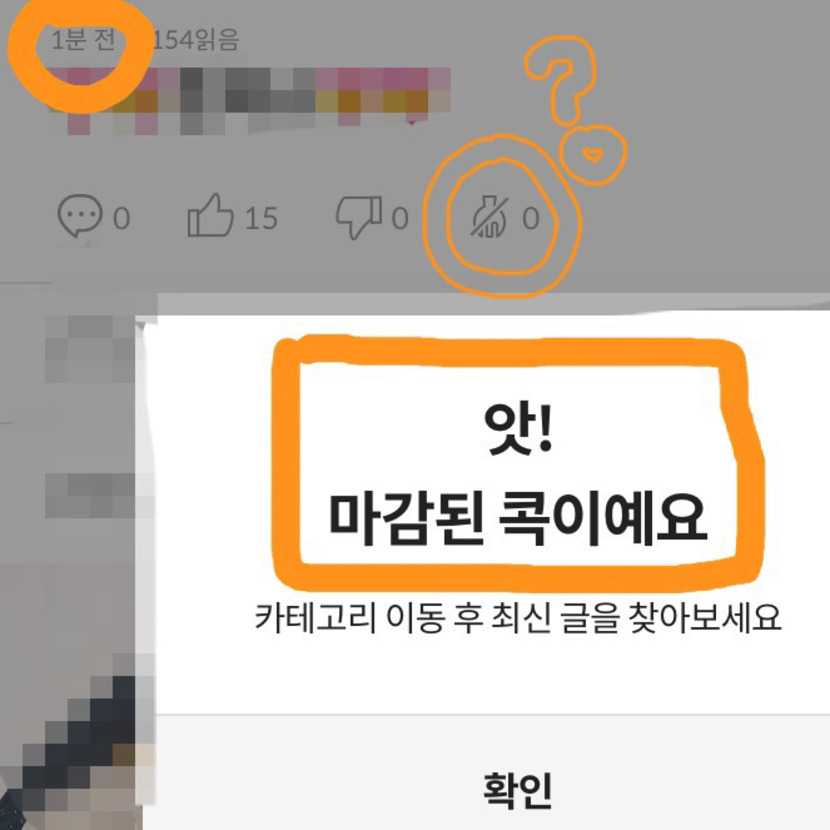Click the dislike count 0 beside thumbs-down
This screenshot has height=830, width=830.
[400, 218]
